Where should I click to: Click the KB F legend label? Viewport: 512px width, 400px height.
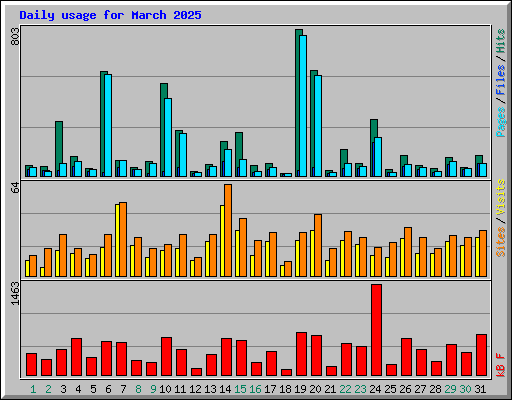pos(501,365)
